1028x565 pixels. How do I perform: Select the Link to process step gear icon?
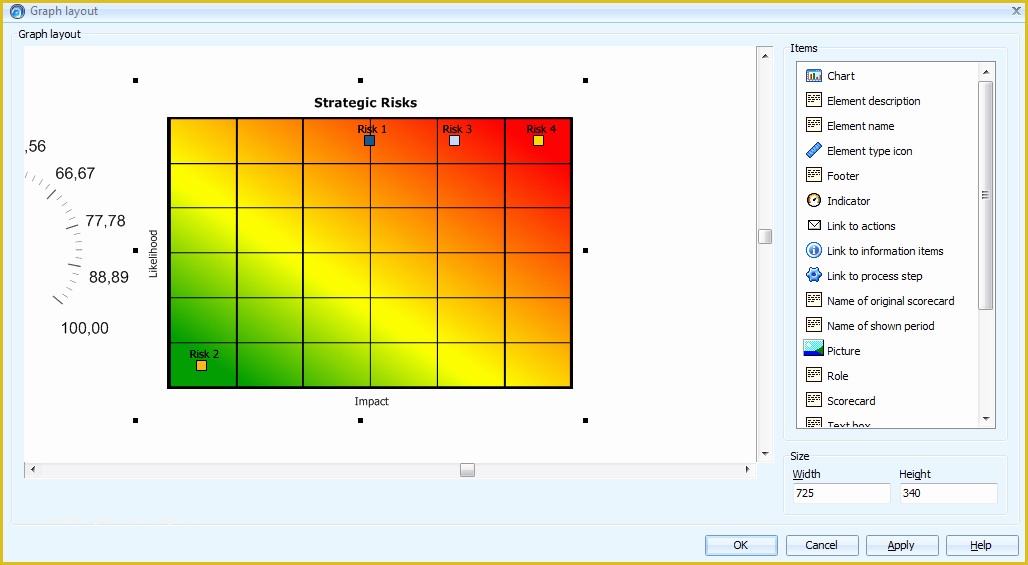click(x=814, y=275)
